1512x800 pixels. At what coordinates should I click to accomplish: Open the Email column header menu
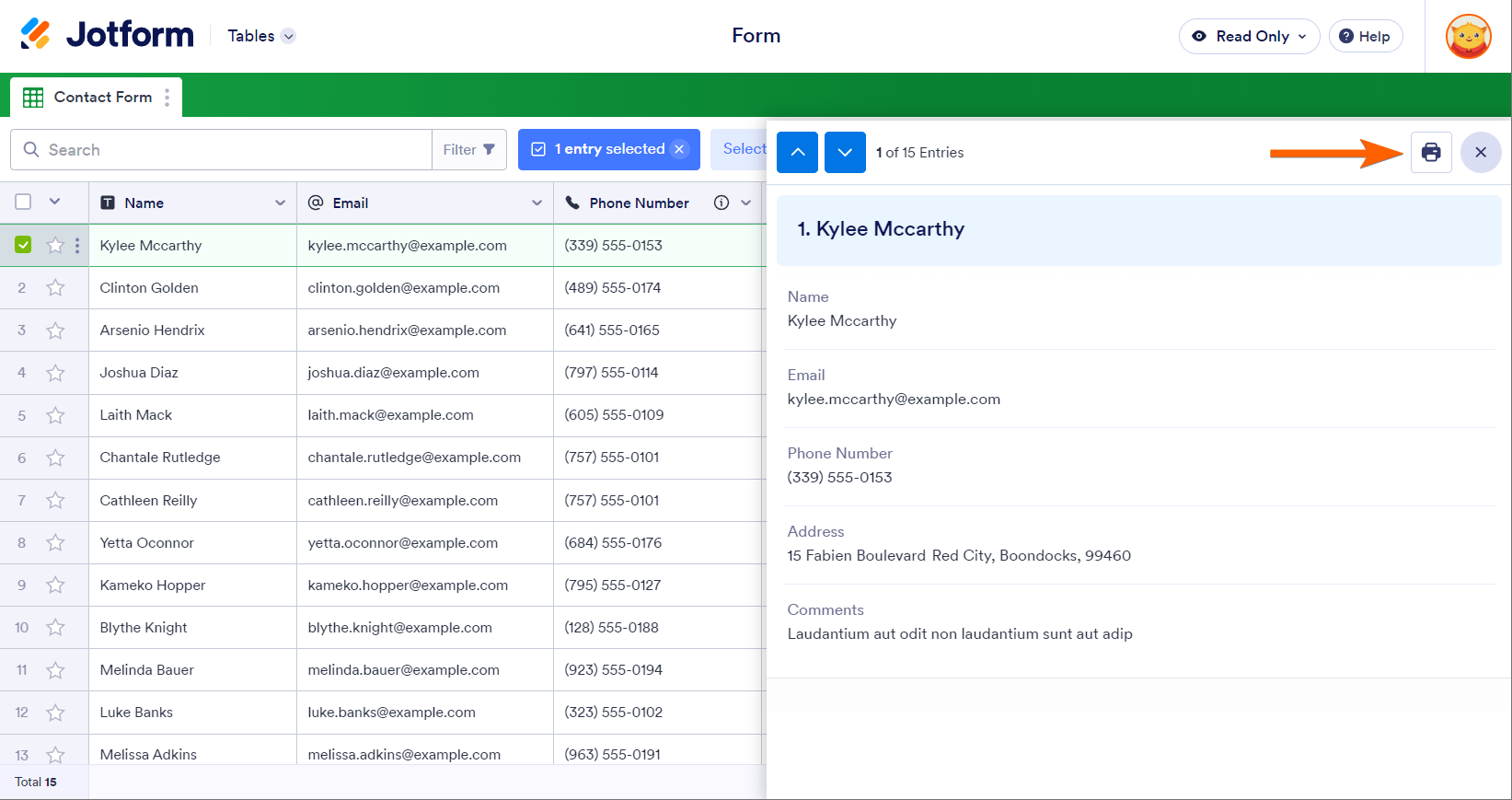pos(537,203)
